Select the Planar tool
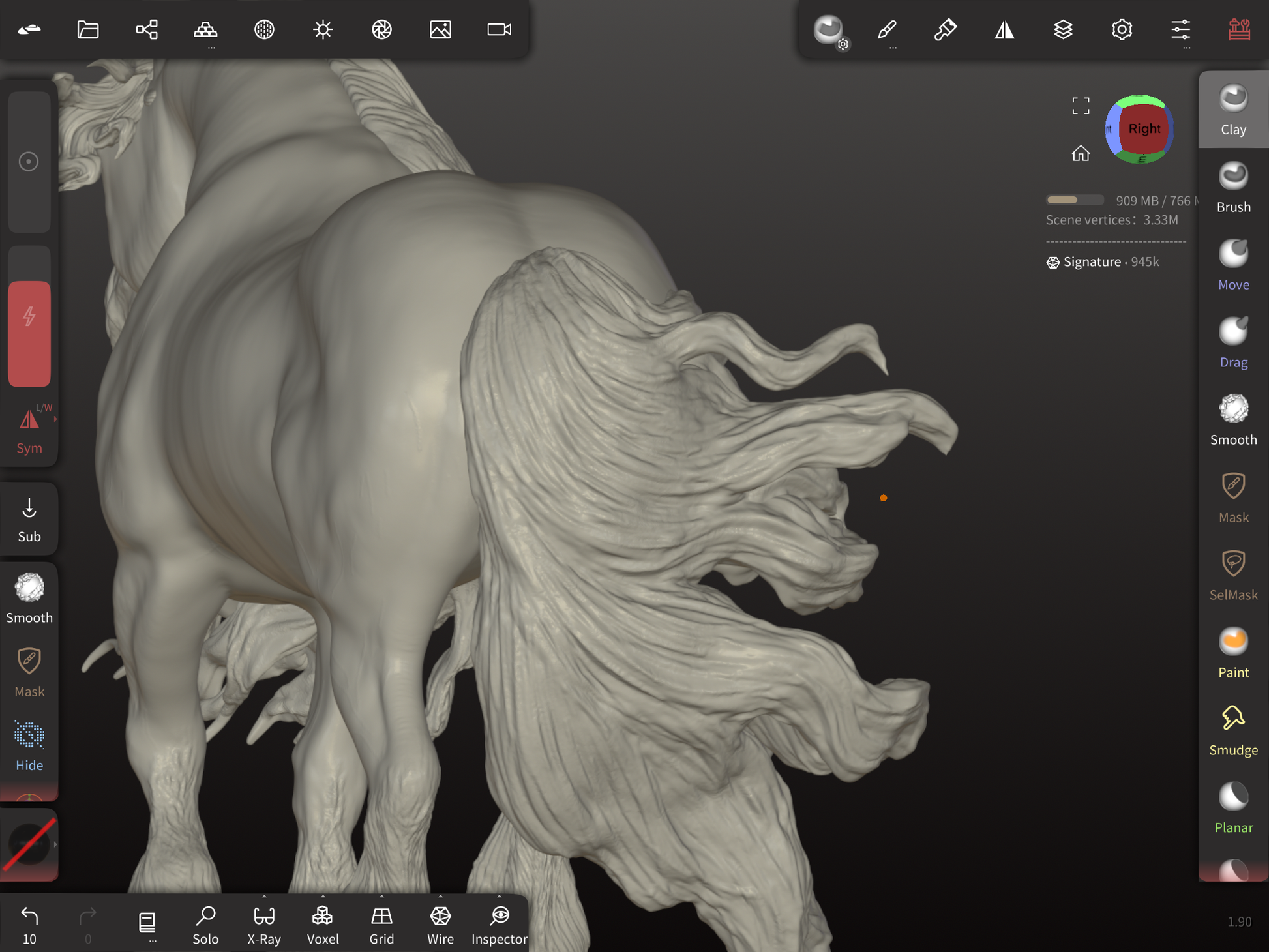 [1232, 808]
